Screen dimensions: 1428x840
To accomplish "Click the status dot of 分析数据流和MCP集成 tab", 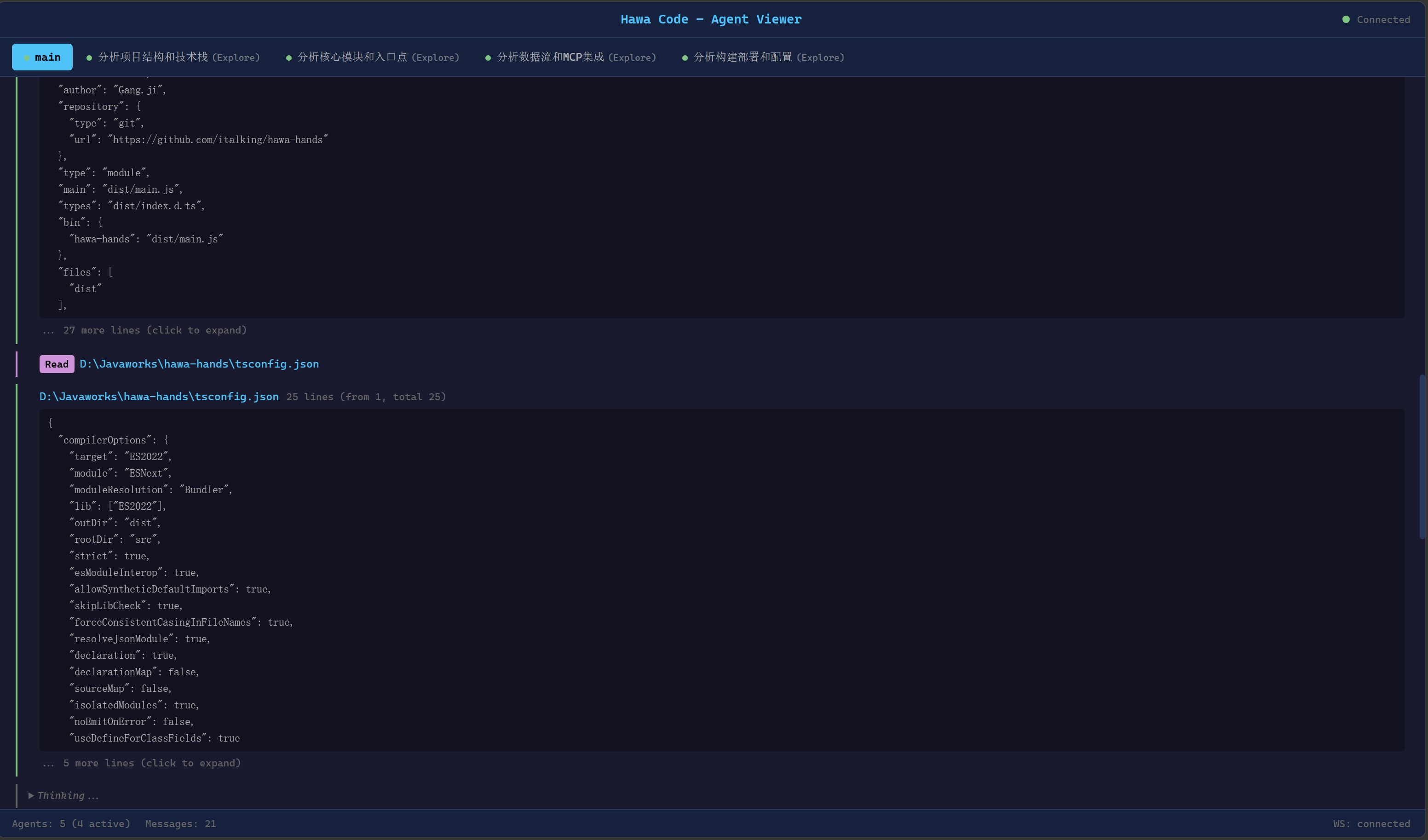I will pyautogui.click(x=488, y=58).
